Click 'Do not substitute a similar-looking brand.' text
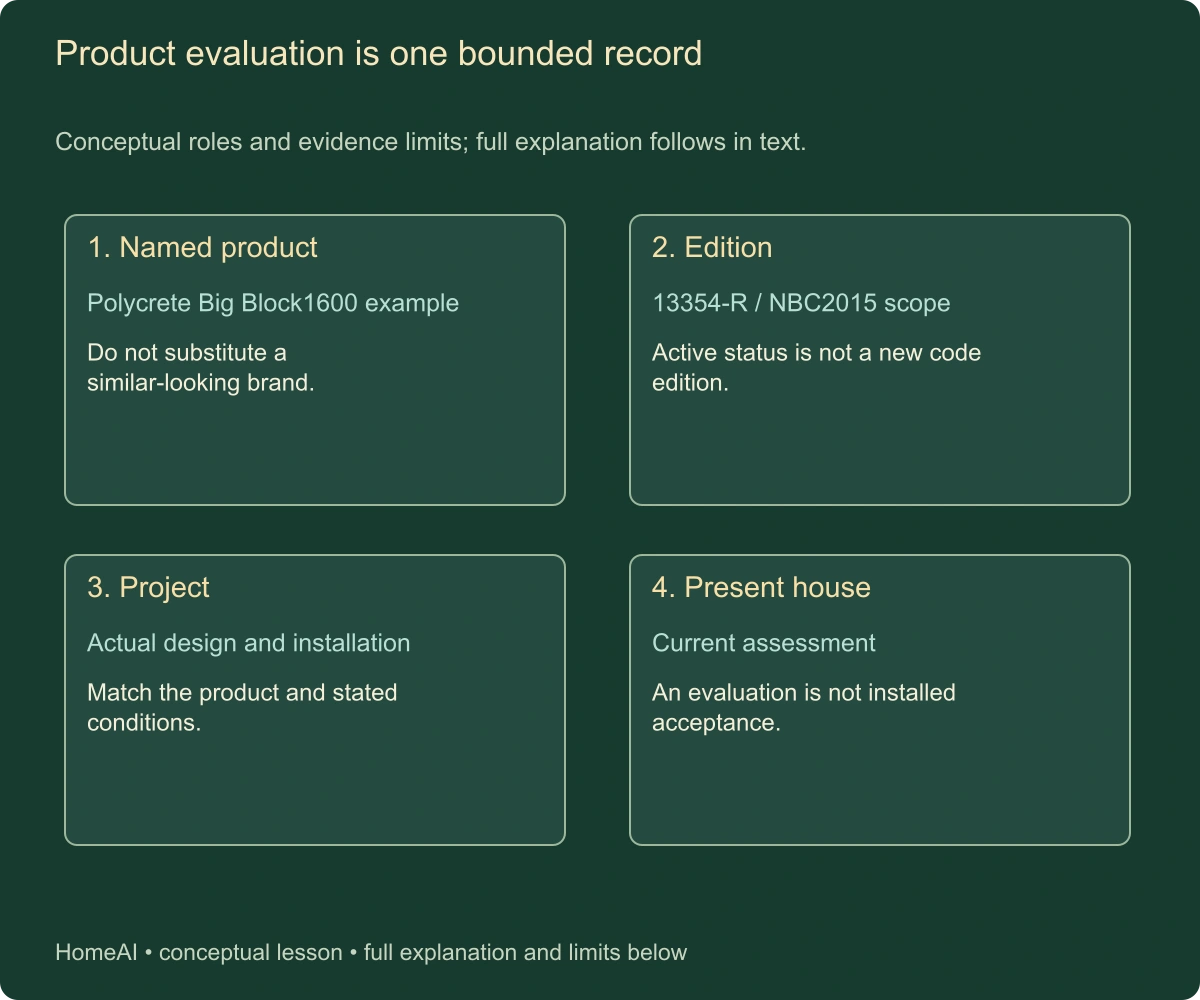Screen dimensions: 1200x1000 [201, 368]
